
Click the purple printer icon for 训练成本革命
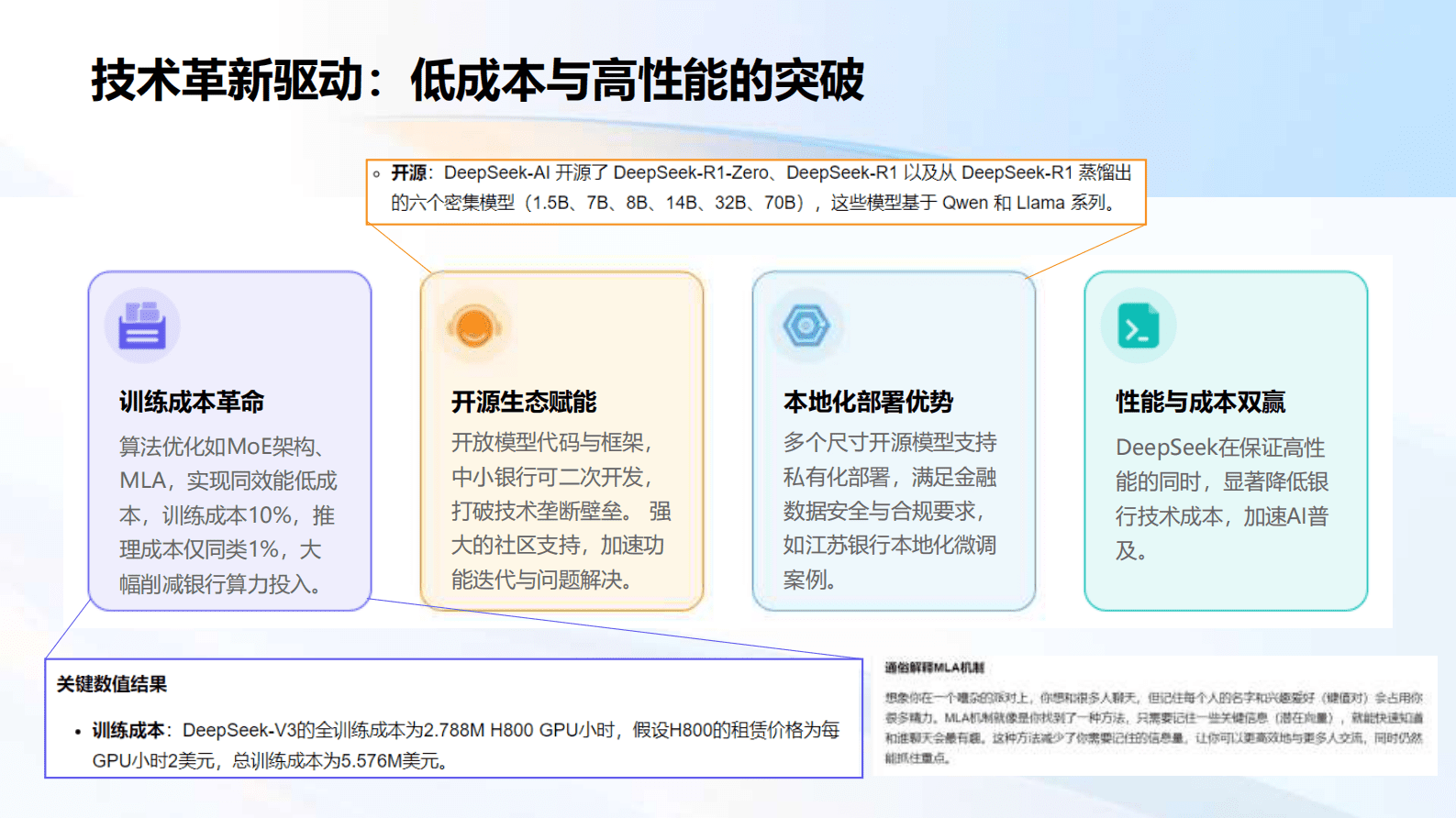[142, 326]
